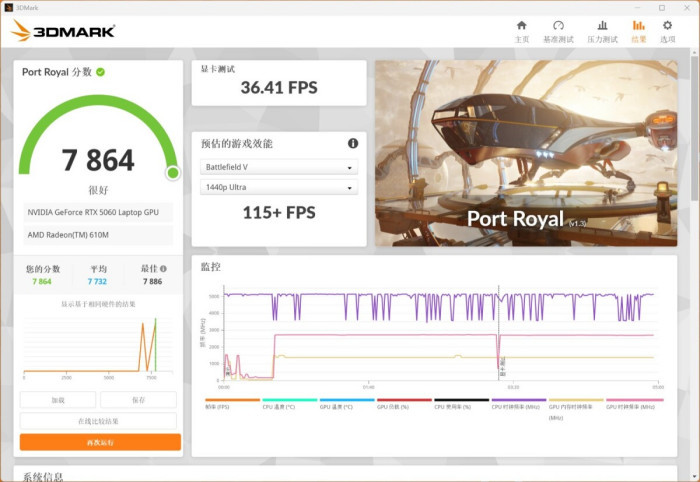Toggle the CPU 时钟频率 (MHz) purple legend
This screenshot has height=482, width=700.
click(519, 404)
